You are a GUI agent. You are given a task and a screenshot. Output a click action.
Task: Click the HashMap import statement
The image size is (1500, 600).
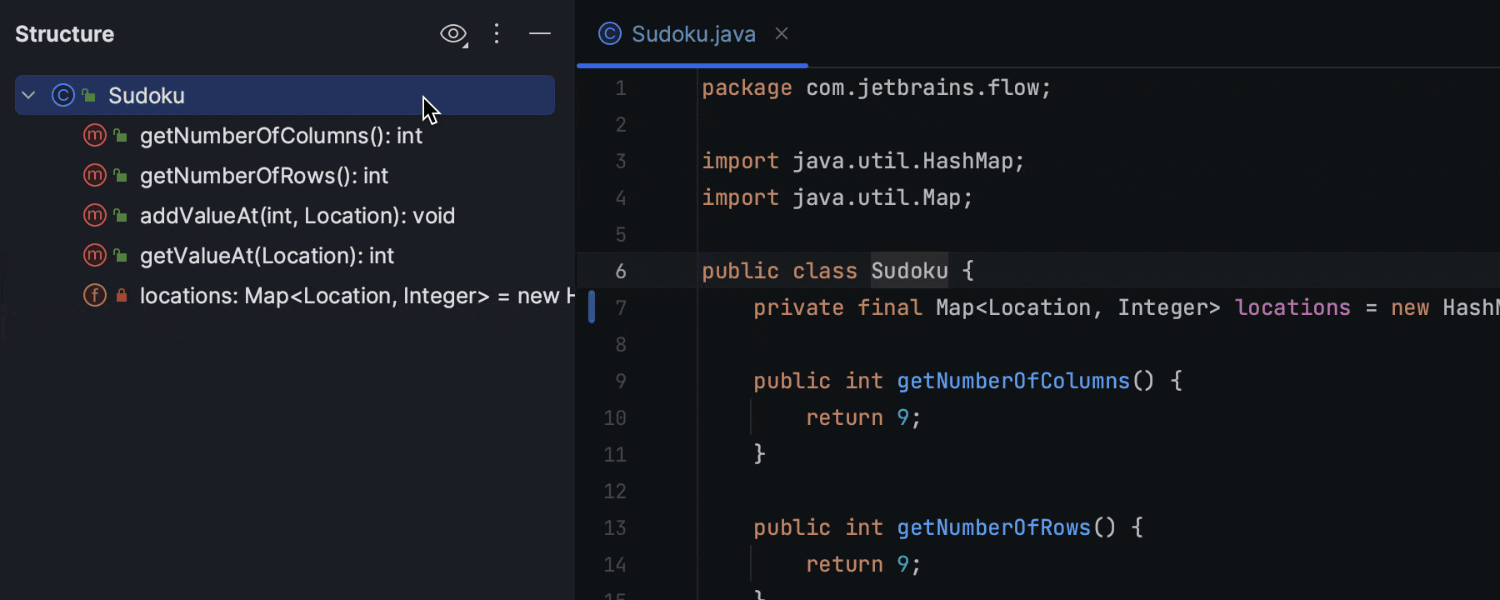pyautogui.click(x=863, y=161)
